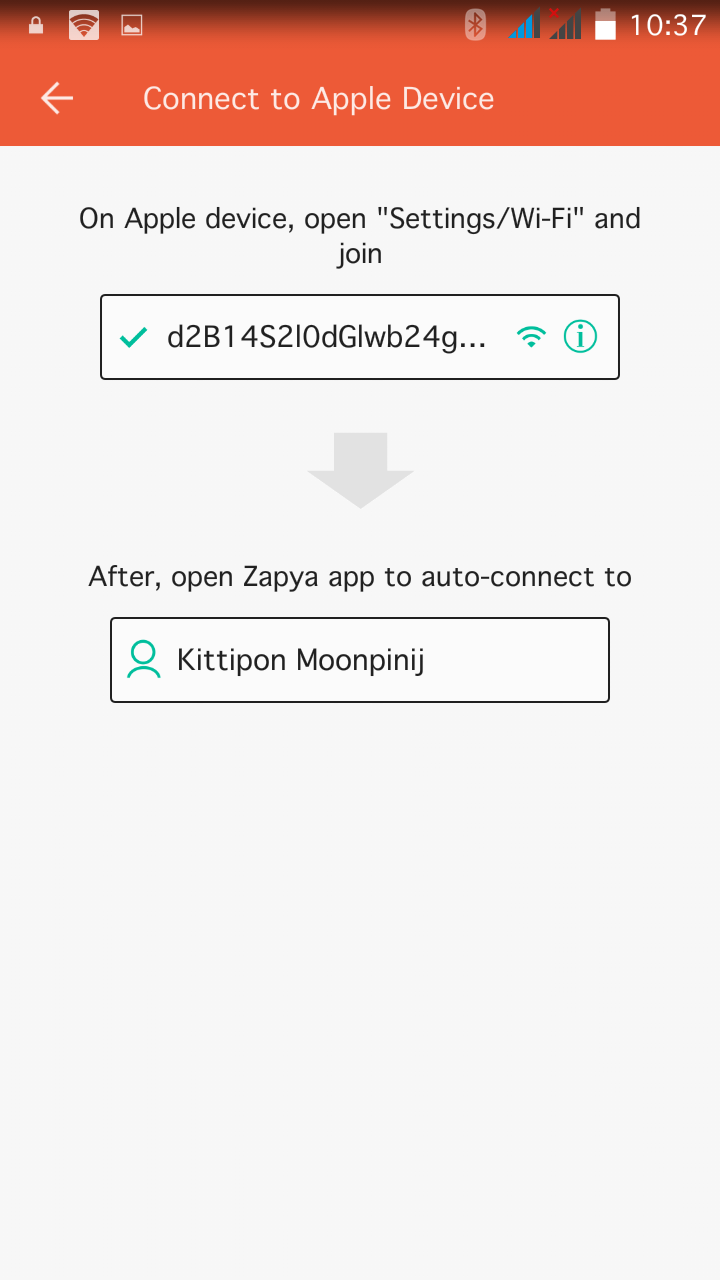The image size is (720, 1280).
Task: Tap the info icon beside the network name
Action: point(580,337)
